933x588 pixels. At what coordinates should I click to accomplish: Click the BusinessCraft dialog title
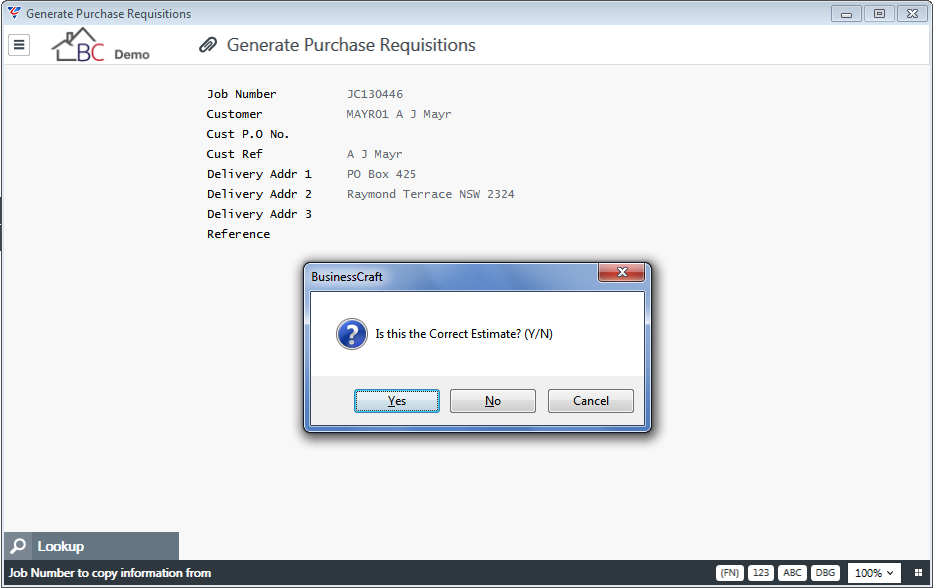[x=347, y=277]
